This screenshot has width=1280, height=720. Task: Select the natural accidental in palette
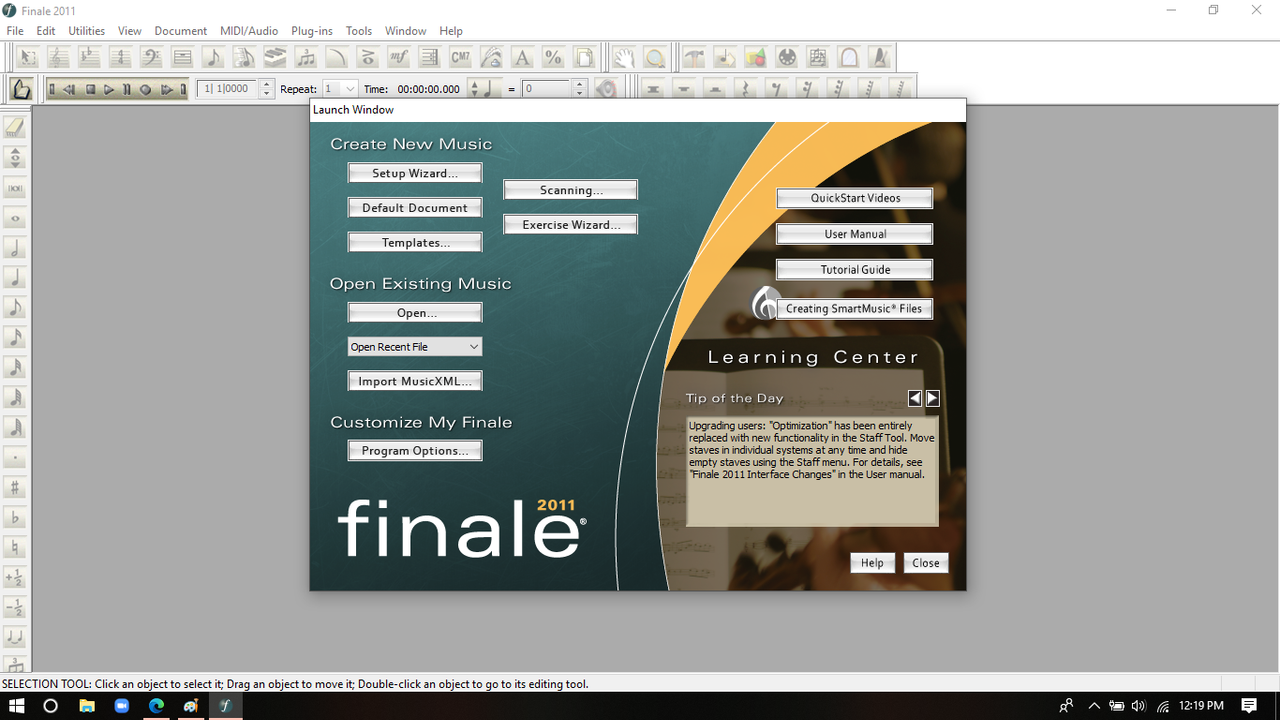15,548
